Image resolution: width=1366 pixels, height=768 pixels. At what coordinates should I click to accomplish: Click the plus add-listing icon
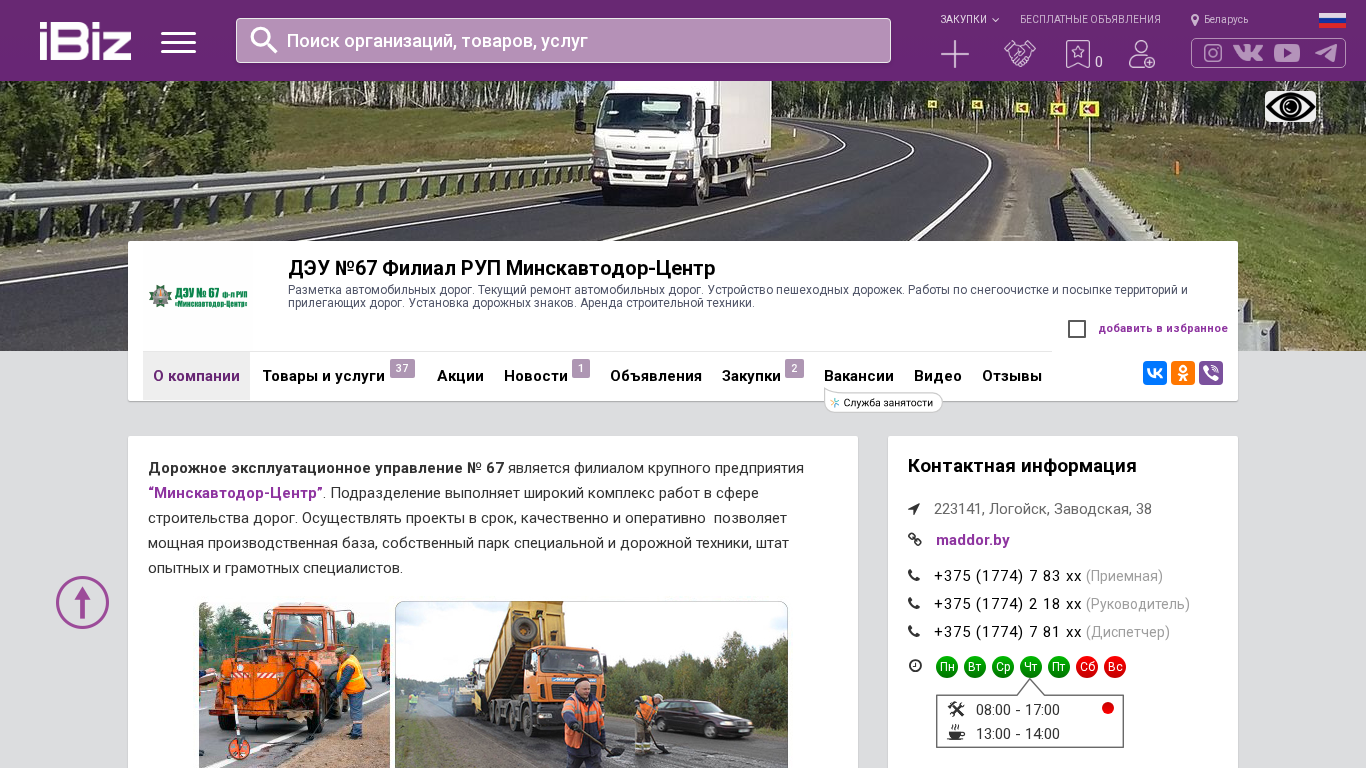tap(955, 54)
